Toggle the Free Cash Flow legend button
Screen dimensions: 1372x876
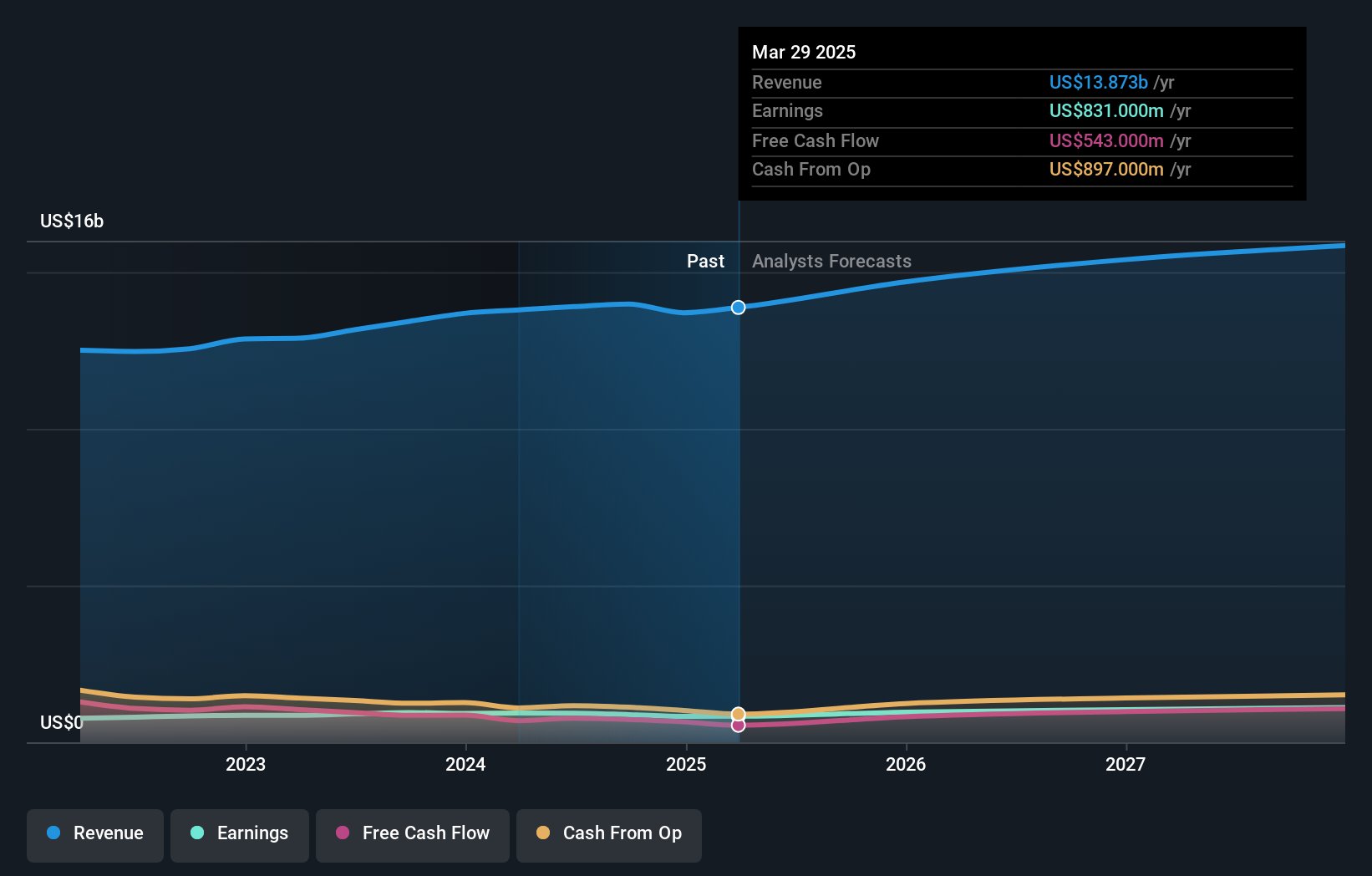[x=413, y=835]
